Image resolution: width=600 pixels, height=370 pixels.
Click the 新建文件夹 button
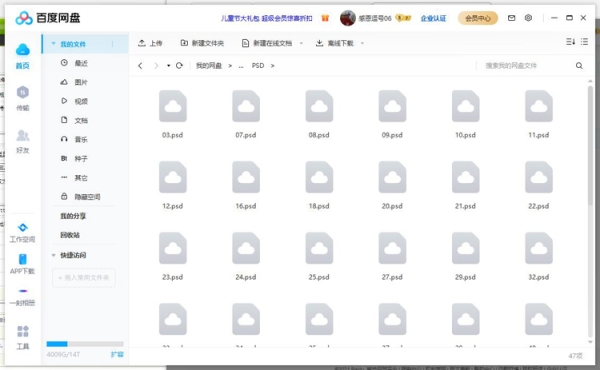pos(202,43)
